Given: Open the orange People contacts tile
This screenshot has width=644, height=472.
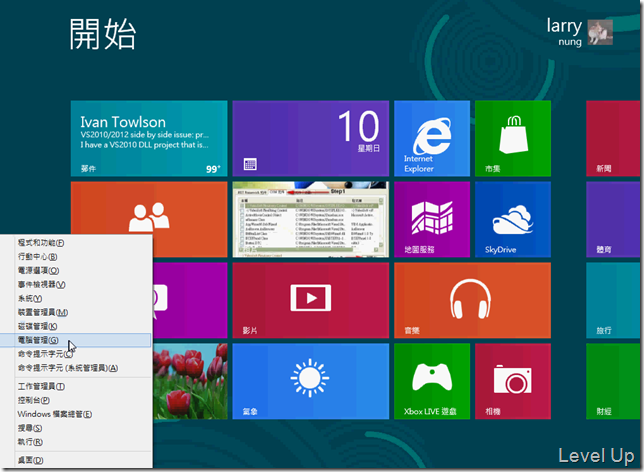Looking at the screenshot, I should coord(149,208).
